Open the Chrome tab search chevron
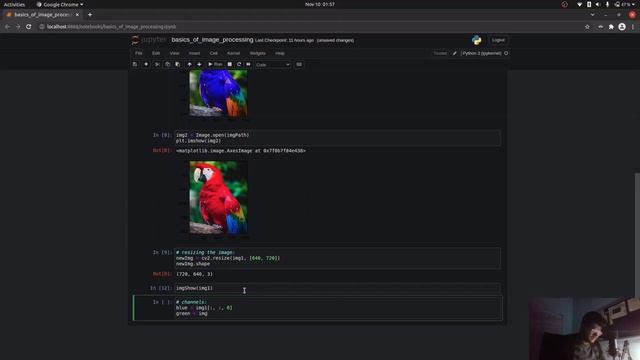This screenshot has width=640, height=360. click(592, 15)
